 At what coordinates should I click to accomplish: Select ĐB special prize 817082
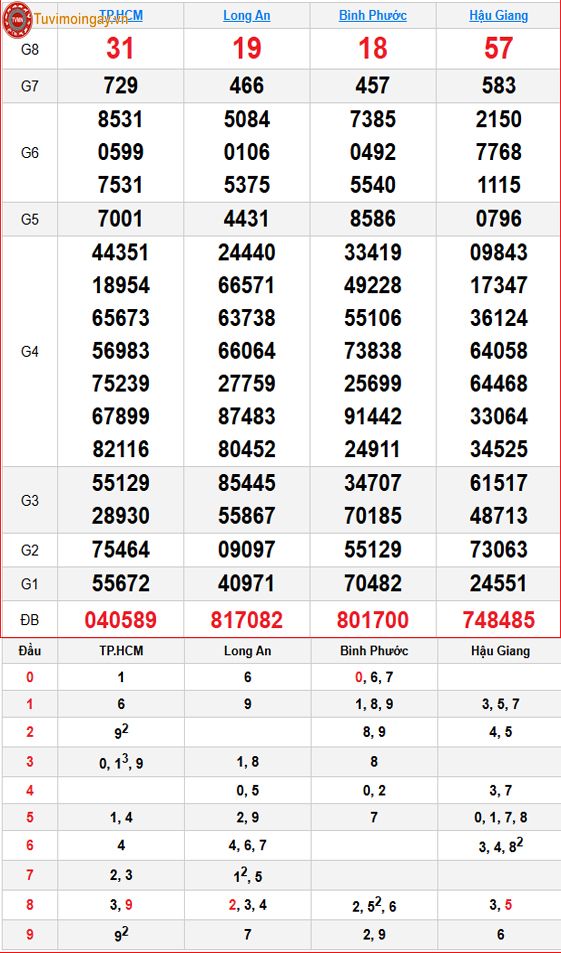[x=246, y=621]
